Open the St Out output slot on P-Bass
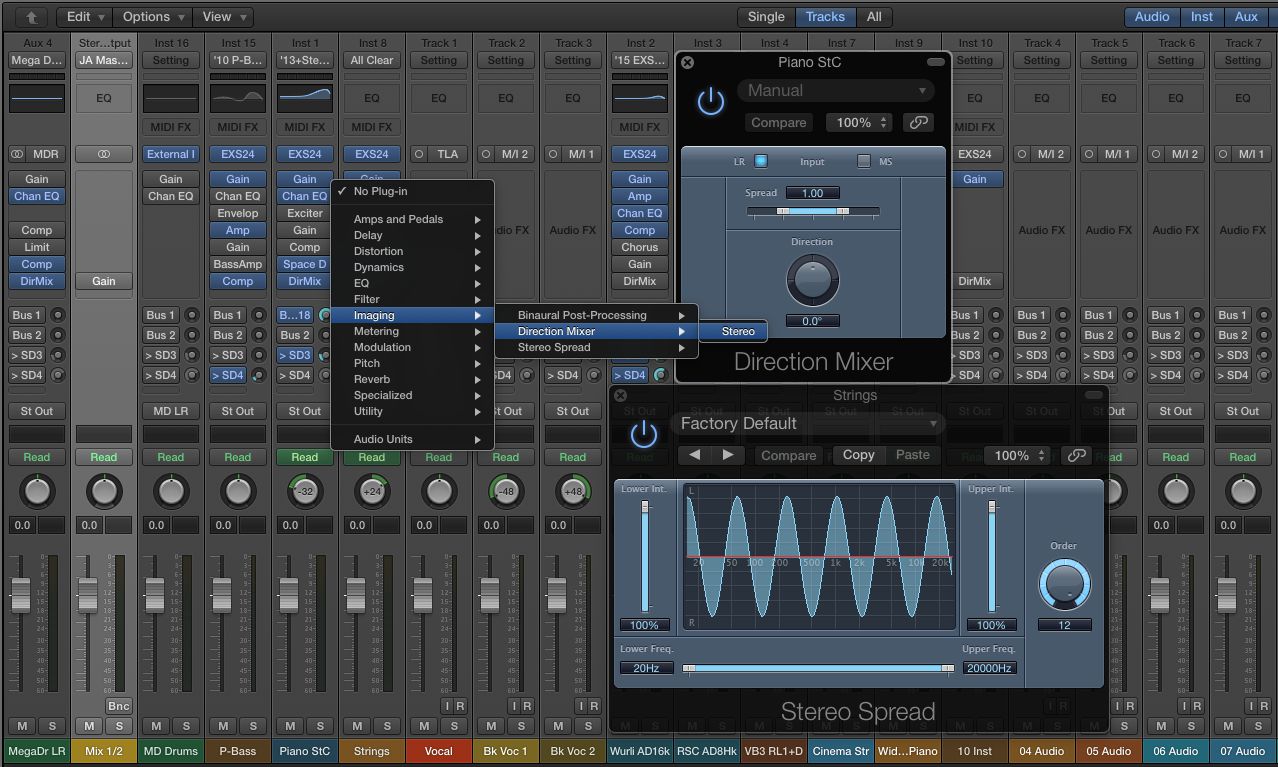The image size is (1278, 767). [x=238, y=411]
